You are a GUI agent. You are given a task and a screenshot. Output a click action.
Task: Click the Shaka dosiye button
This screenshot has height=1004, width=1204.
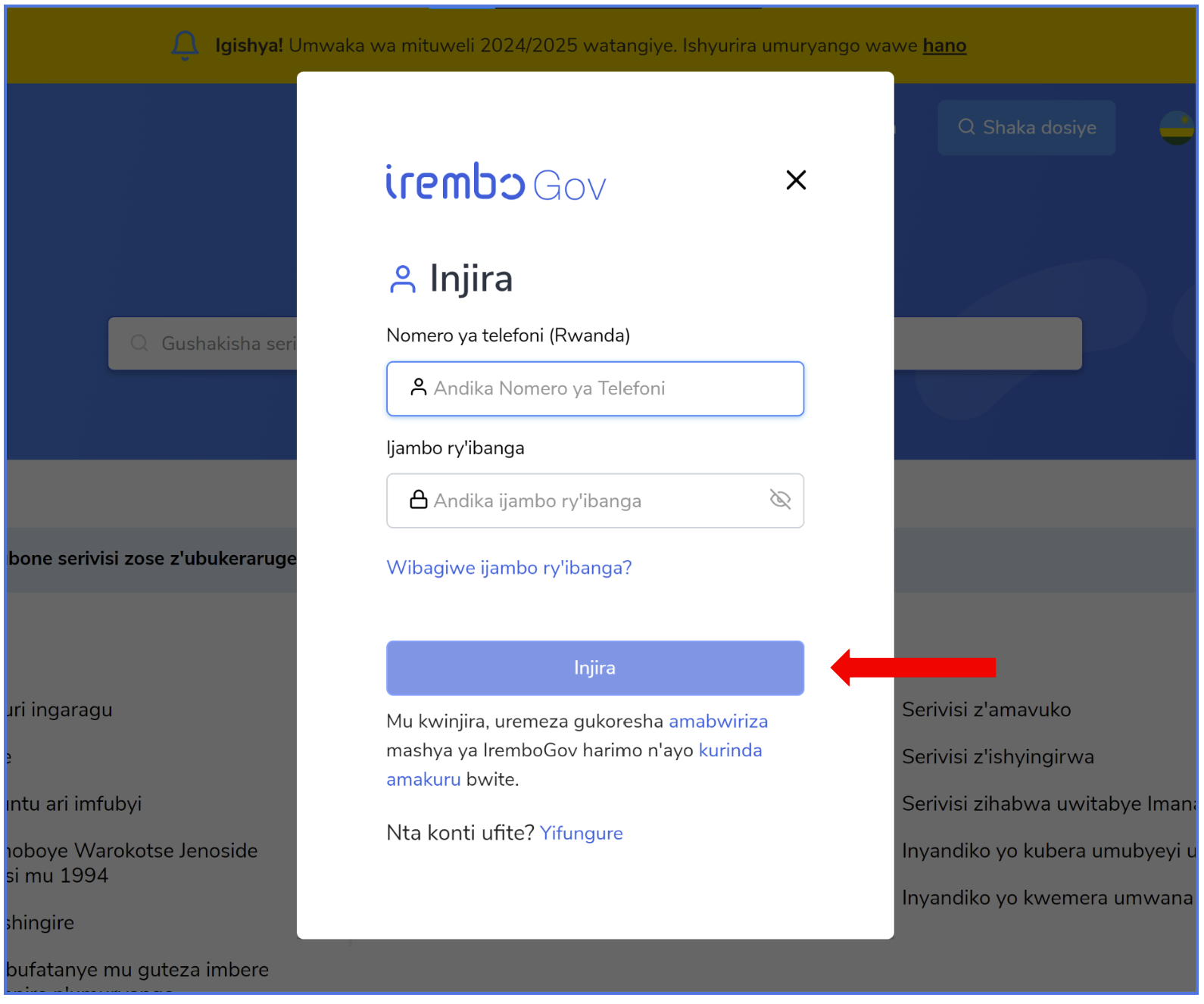coord(1026,128)
